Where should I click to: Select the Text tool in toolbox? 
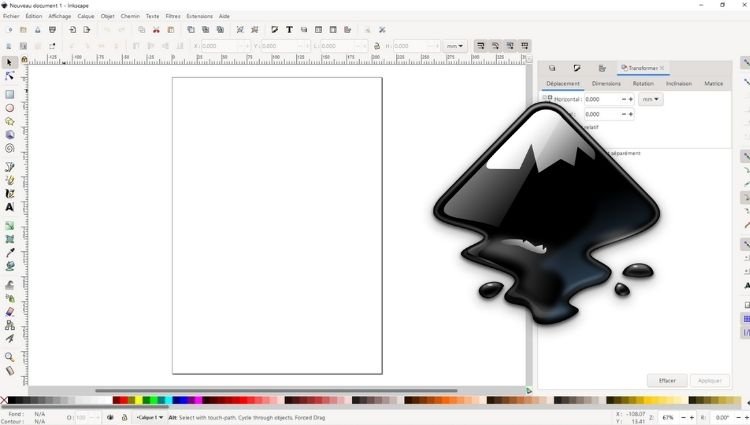[x=10, y=207]
